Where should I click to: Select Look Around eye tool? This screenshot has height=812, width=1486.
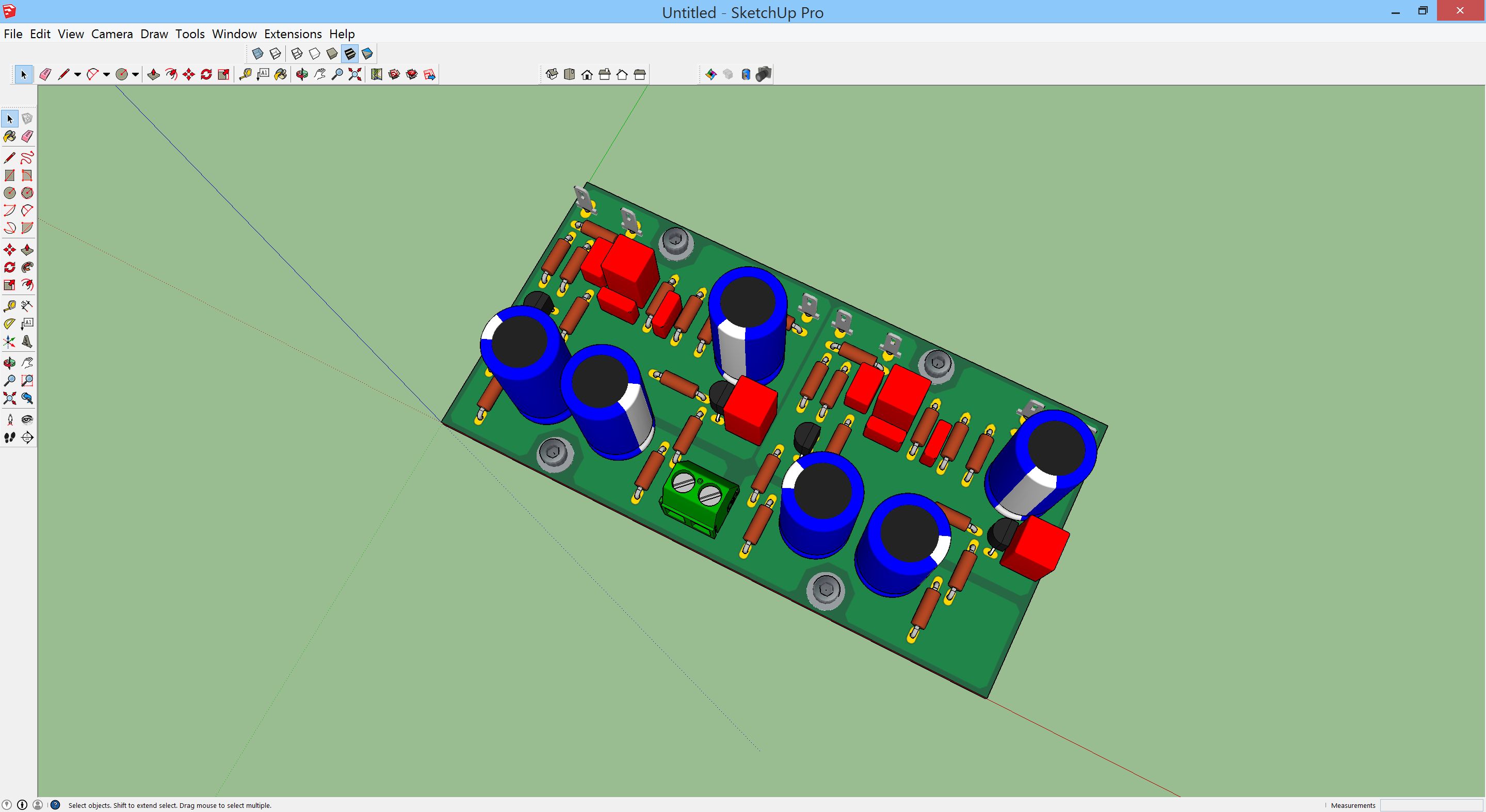(27, 419)
